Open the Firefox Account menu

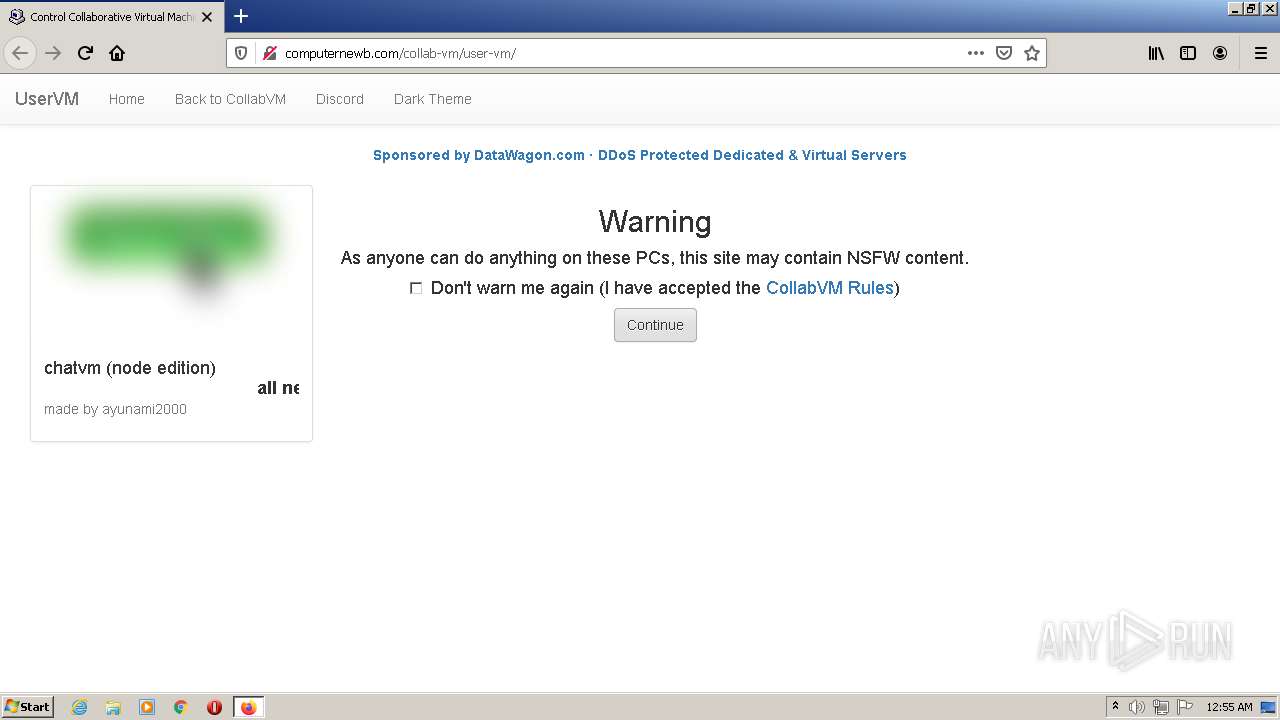coord(1220,53)
